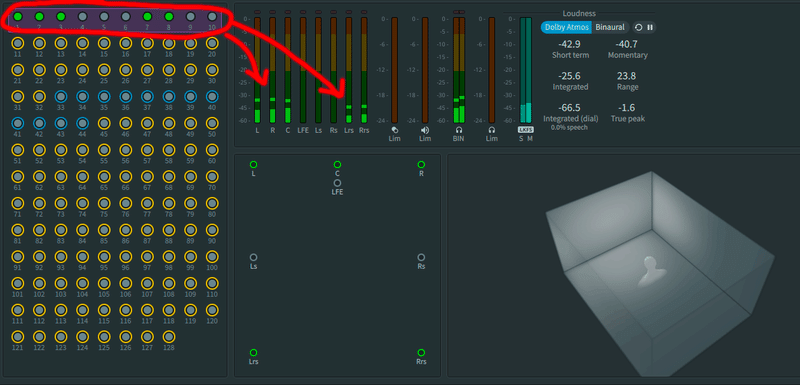Image resolution: width=800 pixels, height=385 pixels.
Task: Click input indicator 56
Action: (126, 150)
